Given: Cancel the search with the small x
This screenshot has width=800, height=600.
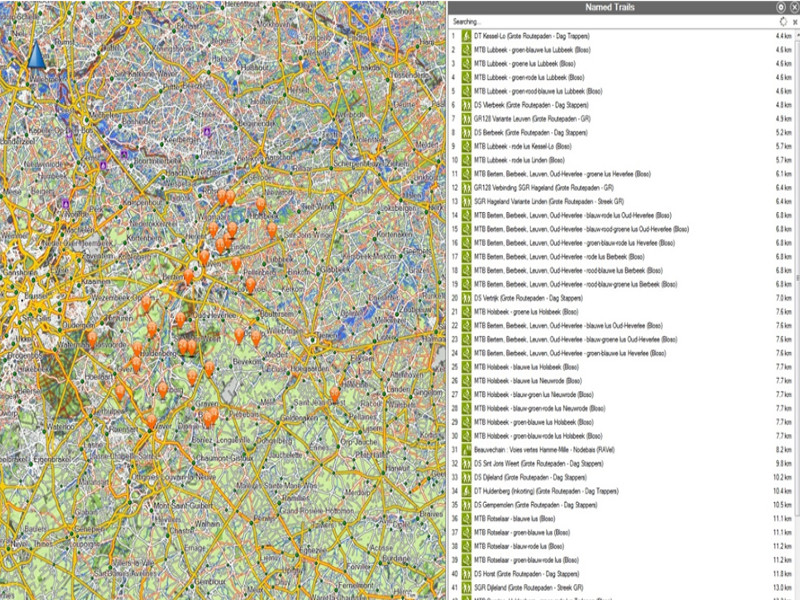Looking at the screenshot, I should coord(793,21).
